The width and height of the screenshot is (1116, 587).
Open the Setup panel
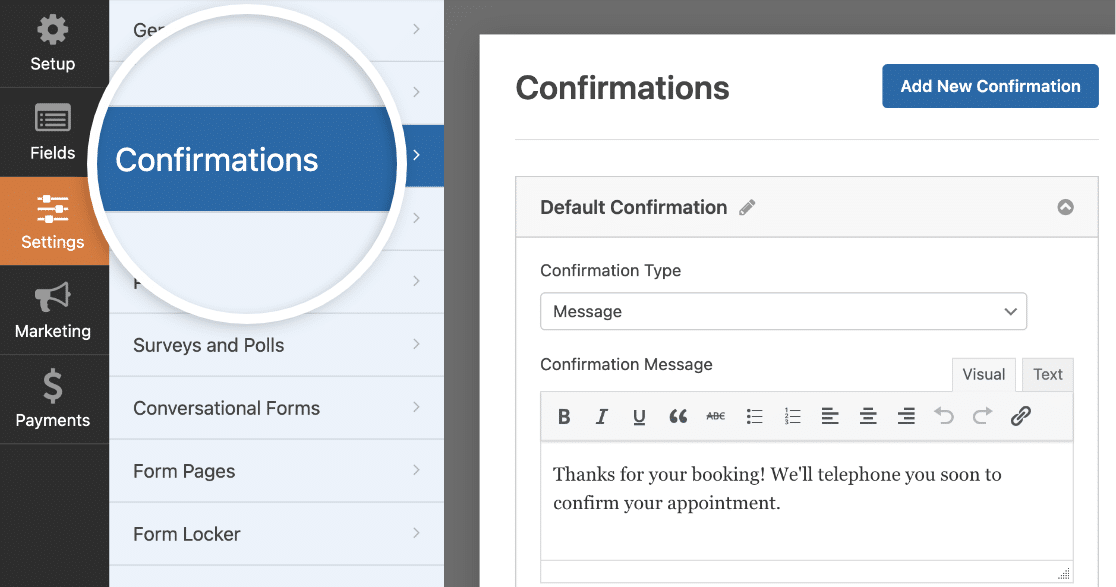pyautogui.click(x=53, y=43)
